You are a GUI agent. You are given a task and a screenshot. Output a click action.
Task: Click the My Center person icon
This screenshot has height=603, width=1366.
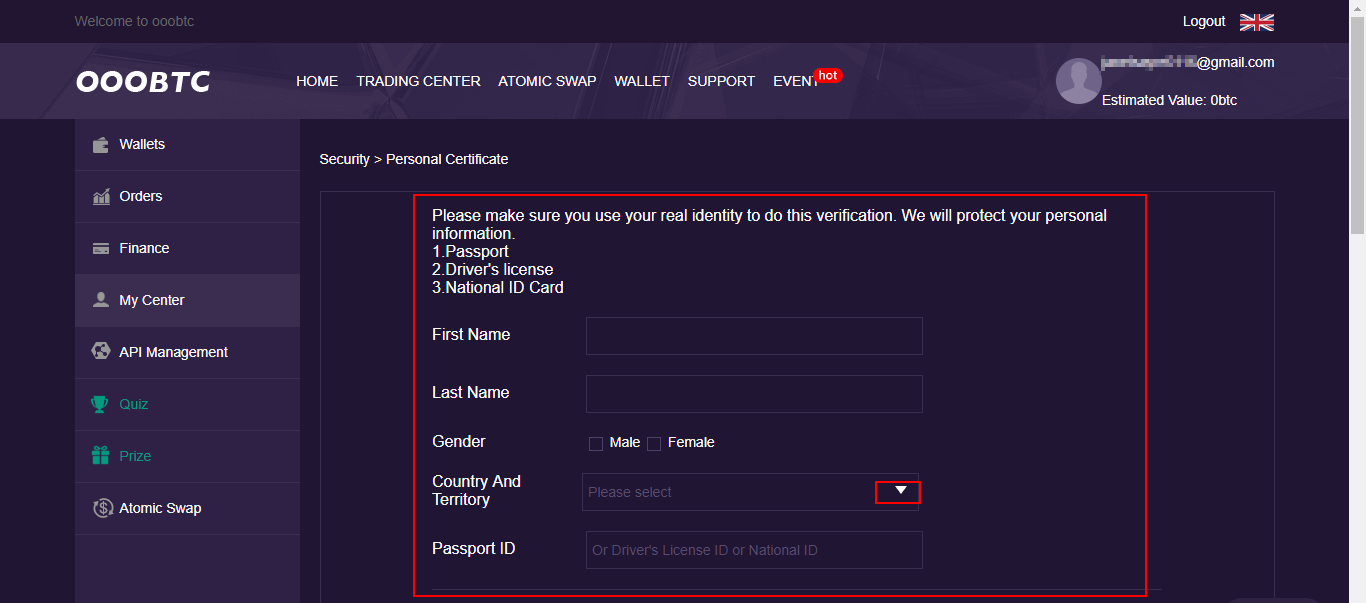pos(100,300)
